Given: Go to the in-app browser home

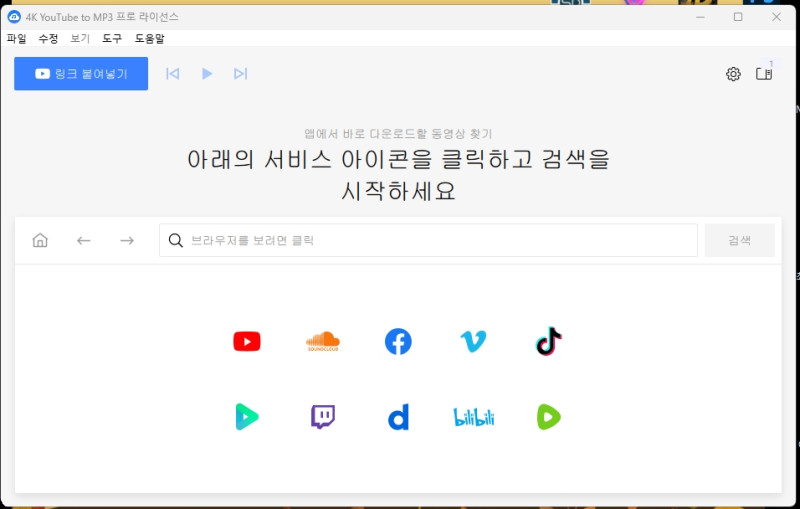Looking at the screenshot, I should [40, 240].
